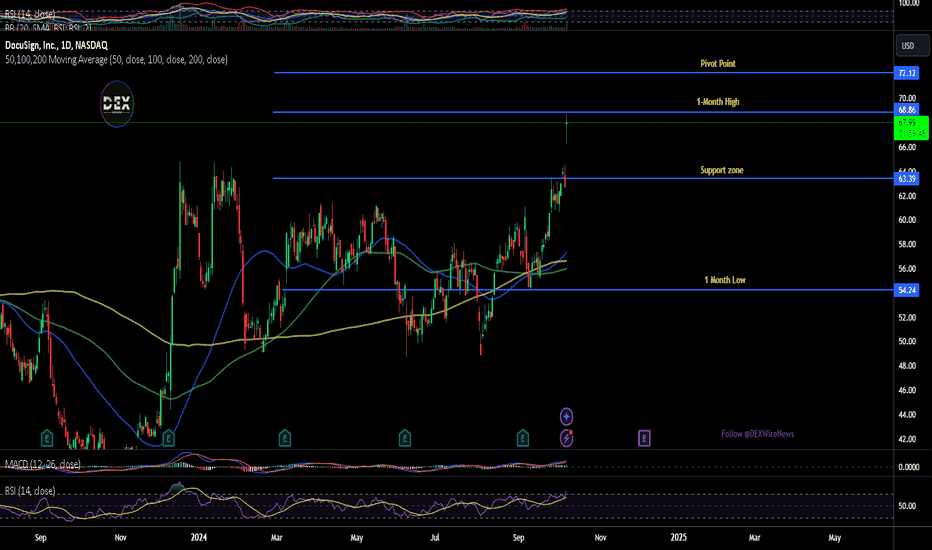Click the earnings marker just before 2024
This screenshot has width=932, height=550.
point(168,439)
